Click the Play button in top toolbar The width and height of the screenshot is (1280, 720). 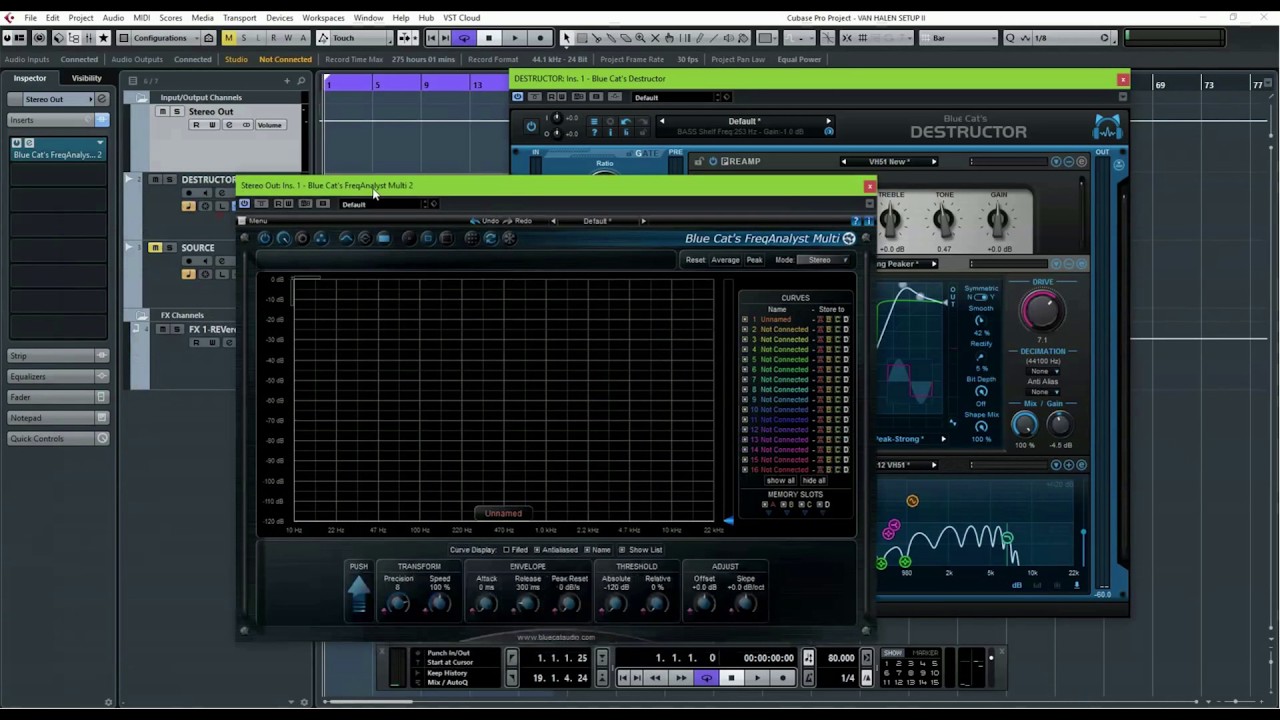(515, 38)
